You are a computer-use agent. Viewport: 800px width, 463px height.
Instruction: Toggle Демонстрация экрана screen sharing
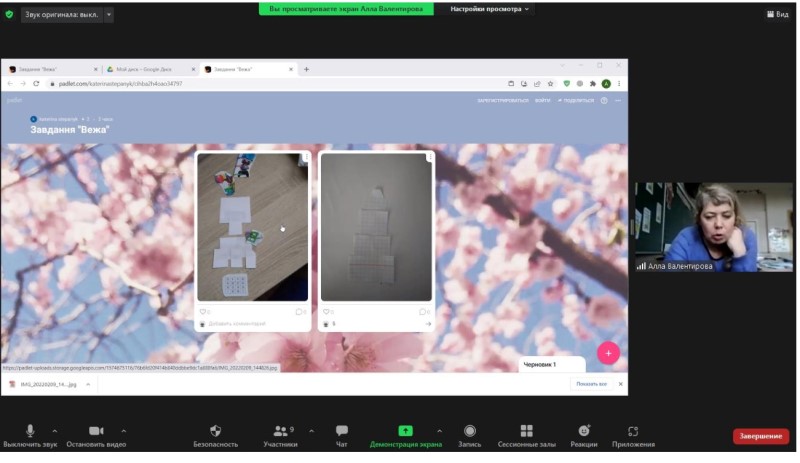[x=405, y=431]
